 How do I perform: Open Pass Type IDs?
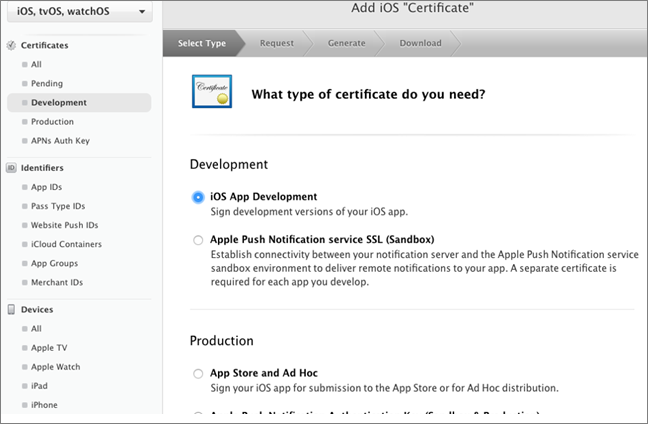point(58,206)
